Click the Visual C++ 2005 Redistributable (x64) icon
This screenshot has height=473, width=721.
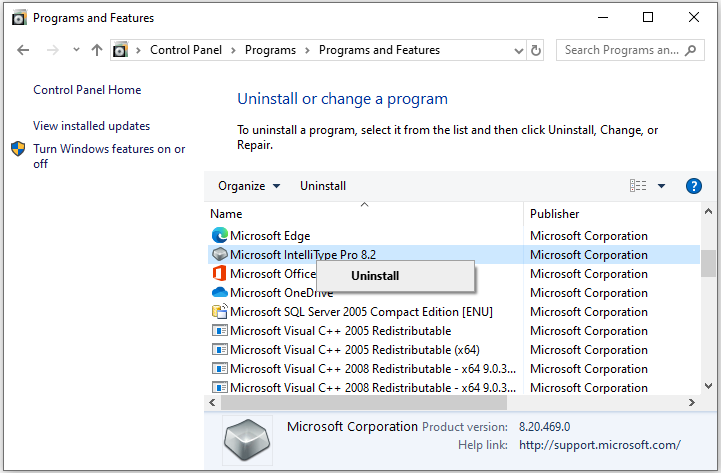[x=220, y=349]
